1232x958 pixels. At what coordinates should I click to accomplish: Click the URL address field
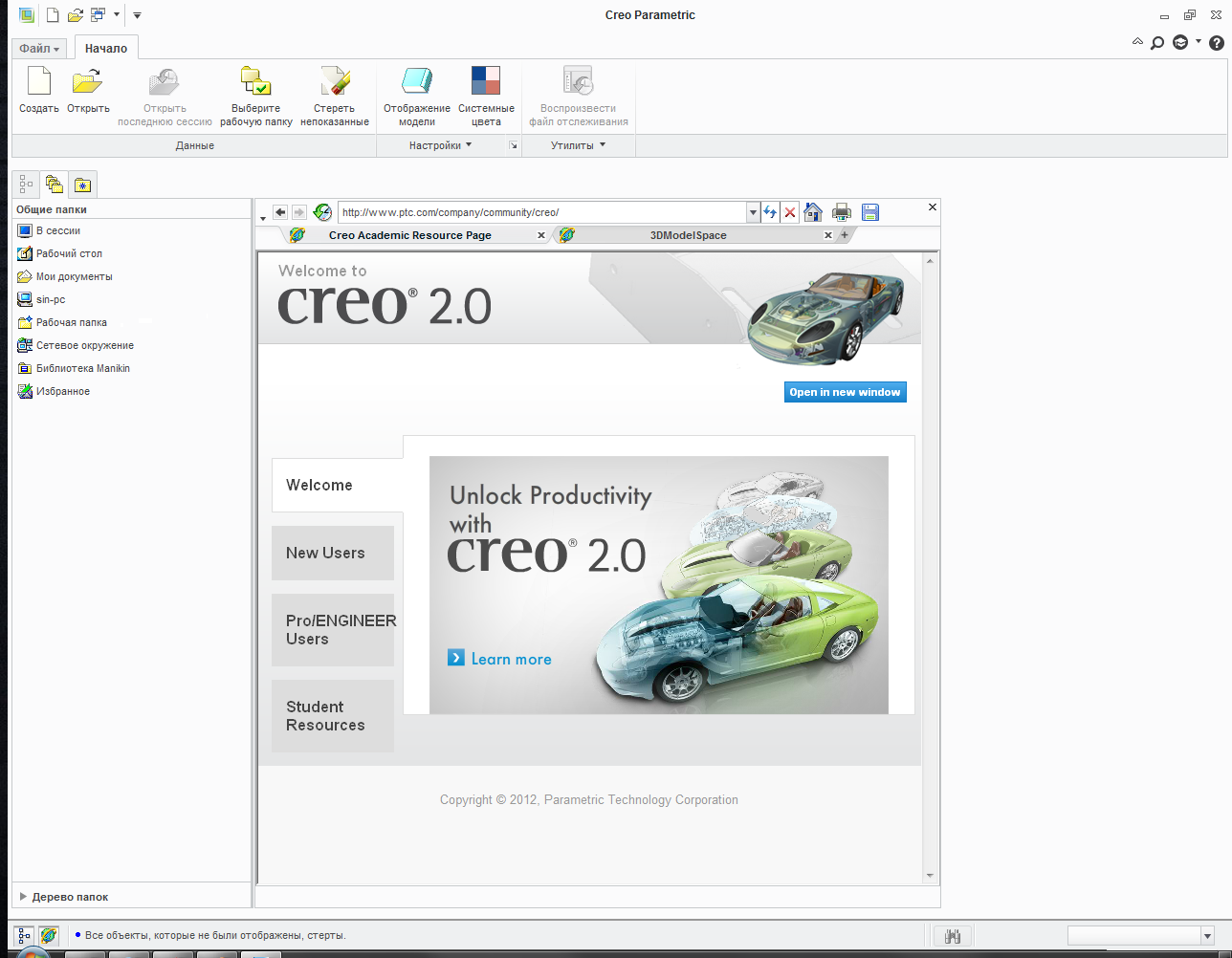pyautogui.click(x=542, y=212)
